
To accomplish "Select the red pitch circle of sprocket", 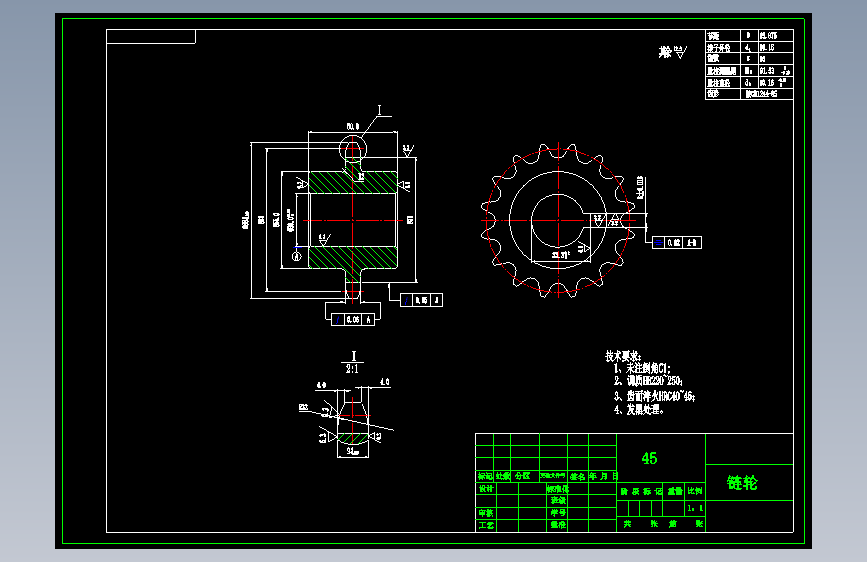I will click(x=558, y=220).
